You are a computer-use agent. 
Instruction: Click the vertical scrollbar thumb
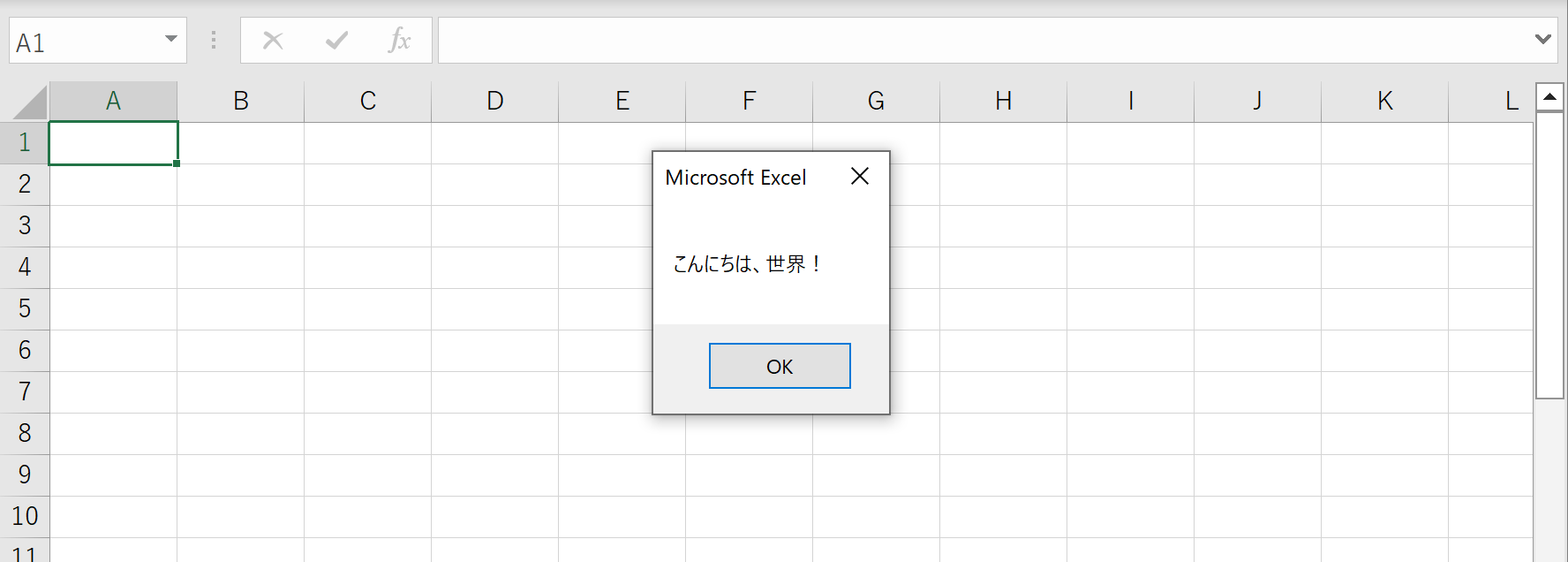[1549, 254]
